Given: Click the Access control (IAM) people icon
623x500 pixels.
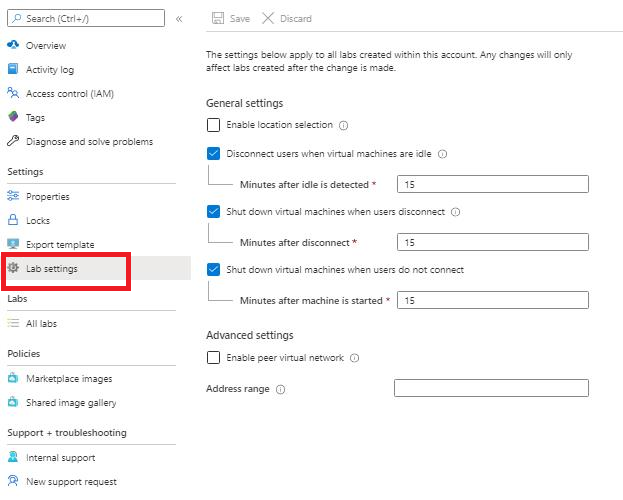Looking at the screenshot, I should click(13, 93).
